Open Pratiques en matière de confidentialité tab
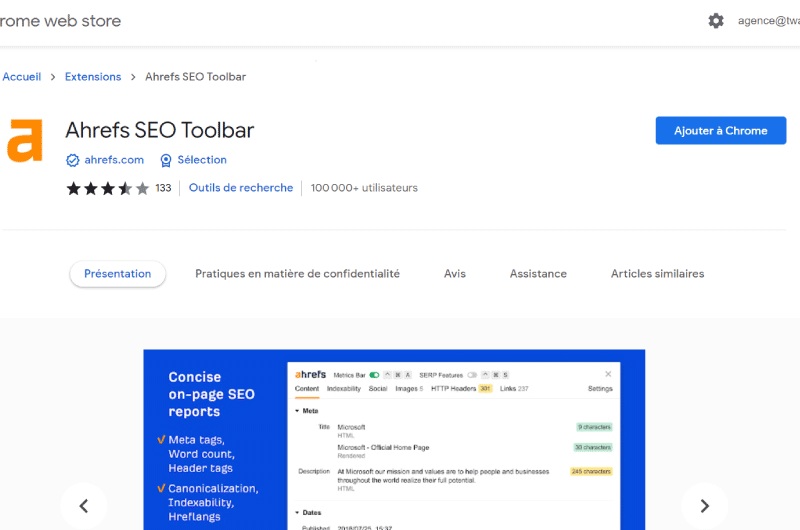This screenshot has width=800, height=530. (297, 274)
